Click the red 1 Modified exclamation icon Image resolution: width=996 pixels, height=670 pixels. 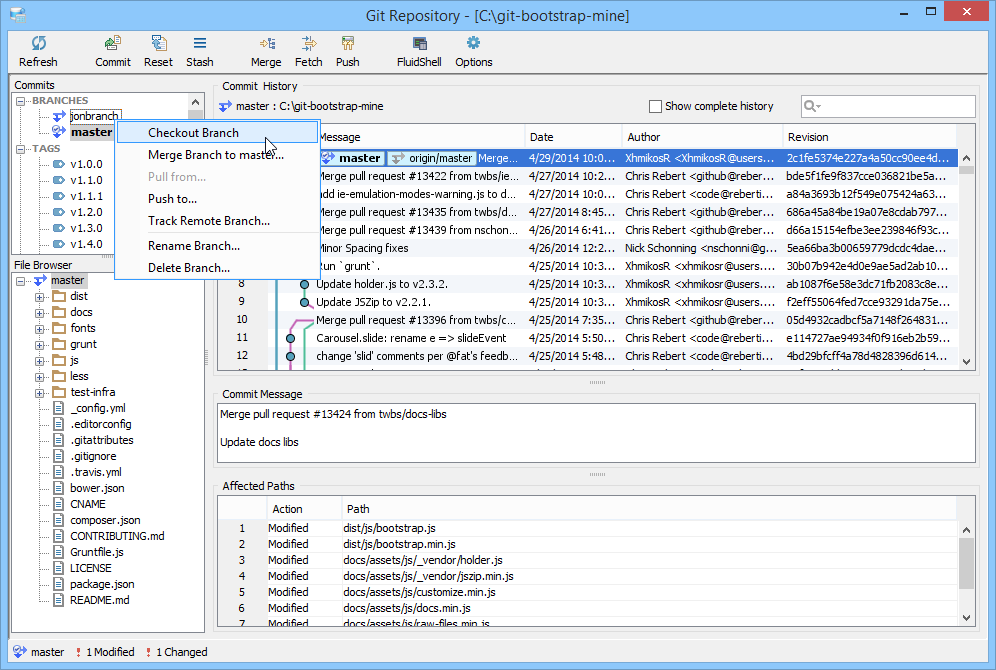(x=78, y=652)
